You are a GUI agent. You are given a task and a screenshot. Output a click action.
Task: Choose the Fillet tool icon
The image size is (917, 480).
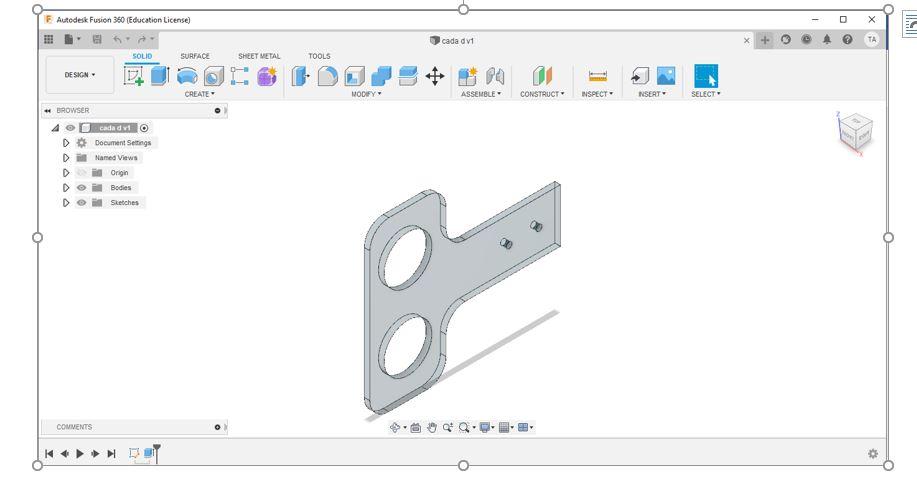[x=328, y=76]
